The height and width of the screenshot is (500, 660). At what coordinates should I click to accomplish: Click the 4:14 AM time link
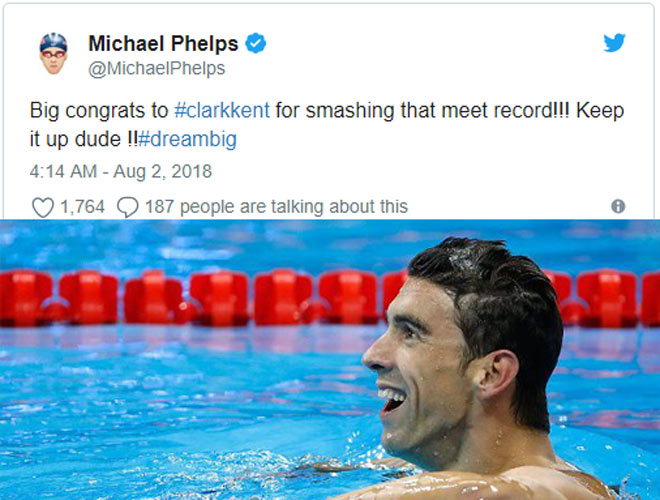pos(62,171)
